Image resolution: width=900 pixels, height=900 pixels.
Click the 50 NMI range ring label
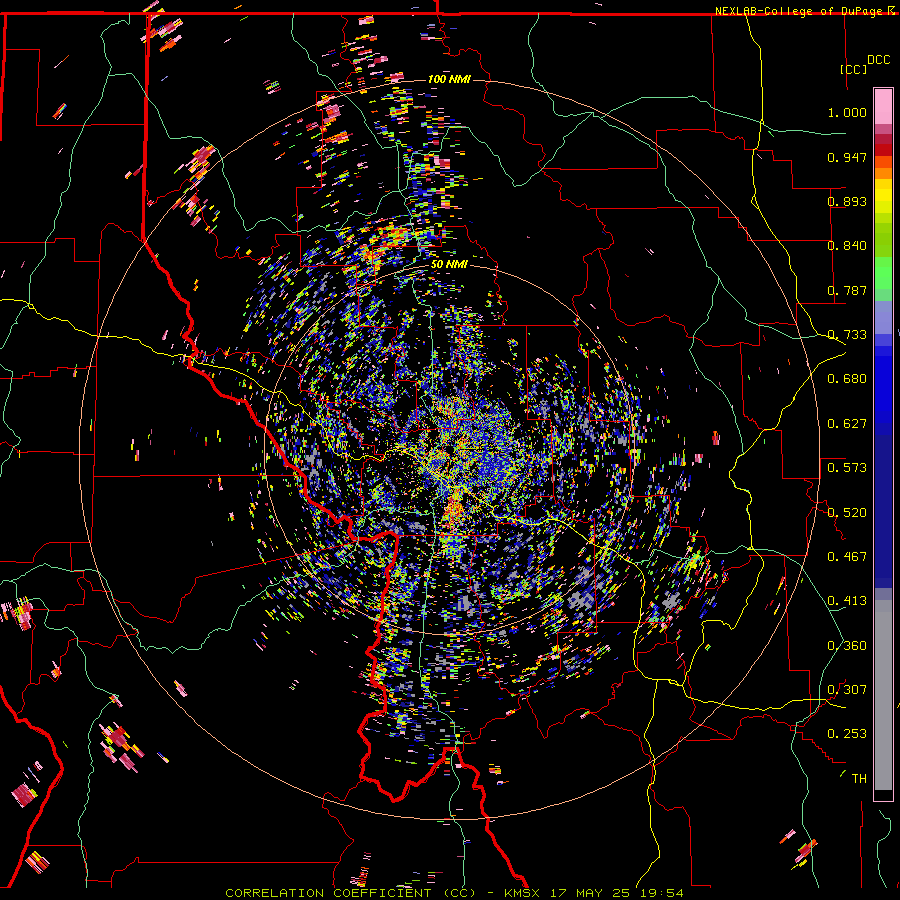(449, 265)
